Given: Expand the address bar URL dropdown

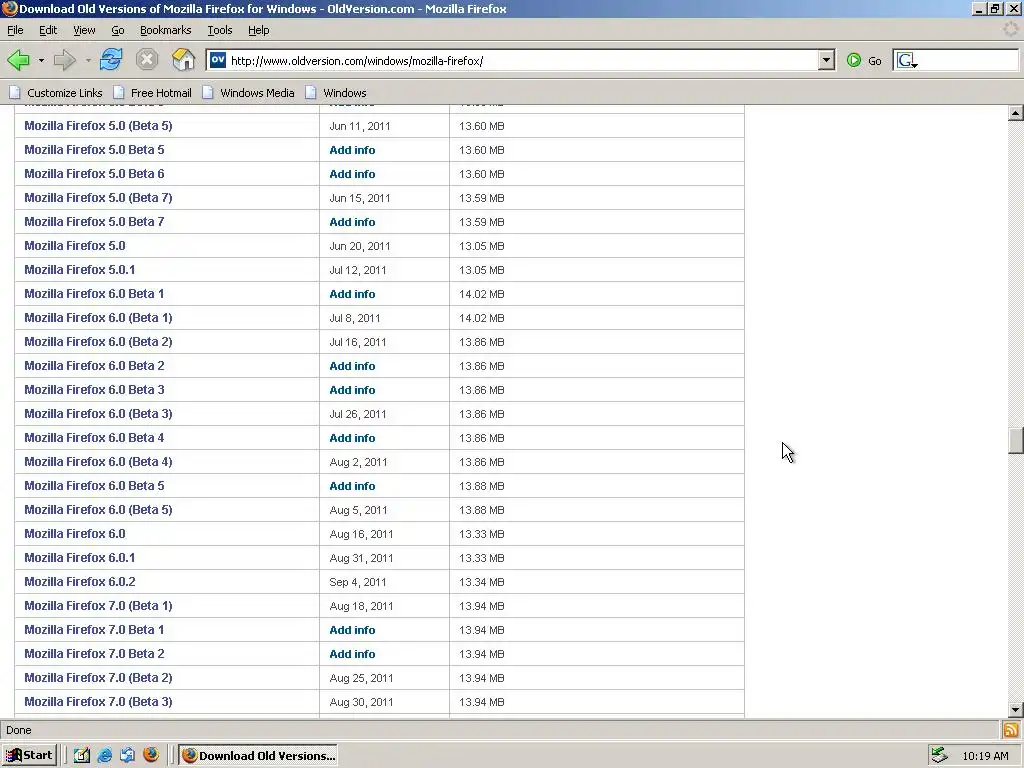Looking at the screenshot, I should [826, 61].
